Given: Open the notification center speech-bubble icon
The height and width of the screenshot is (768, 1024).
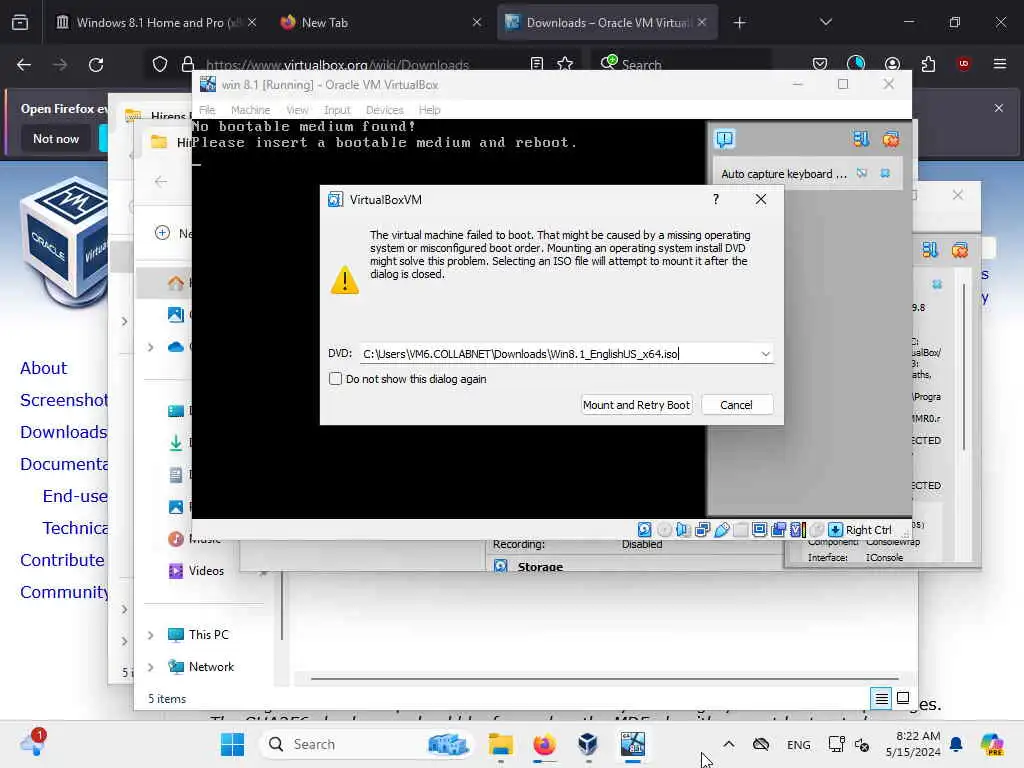Looking at the screenshot, I should tap(725, 138).
